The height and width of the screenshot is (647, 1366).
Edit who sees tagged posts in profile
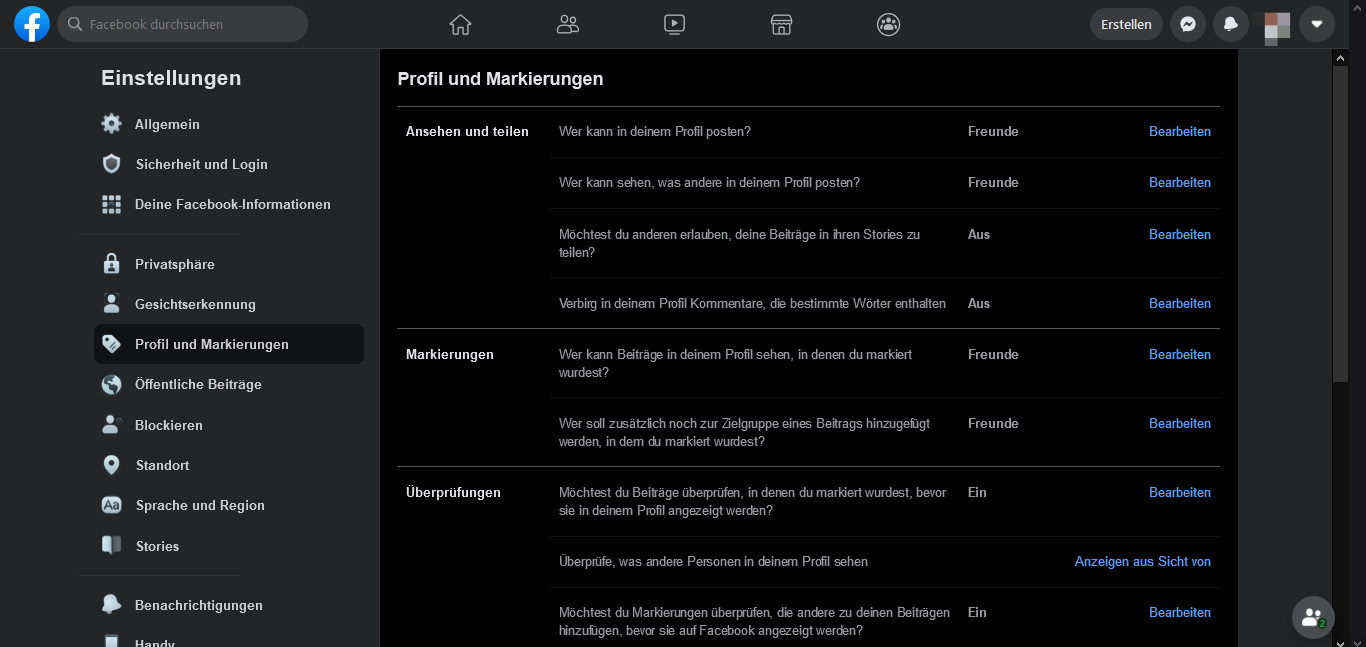coord(1180,354)
